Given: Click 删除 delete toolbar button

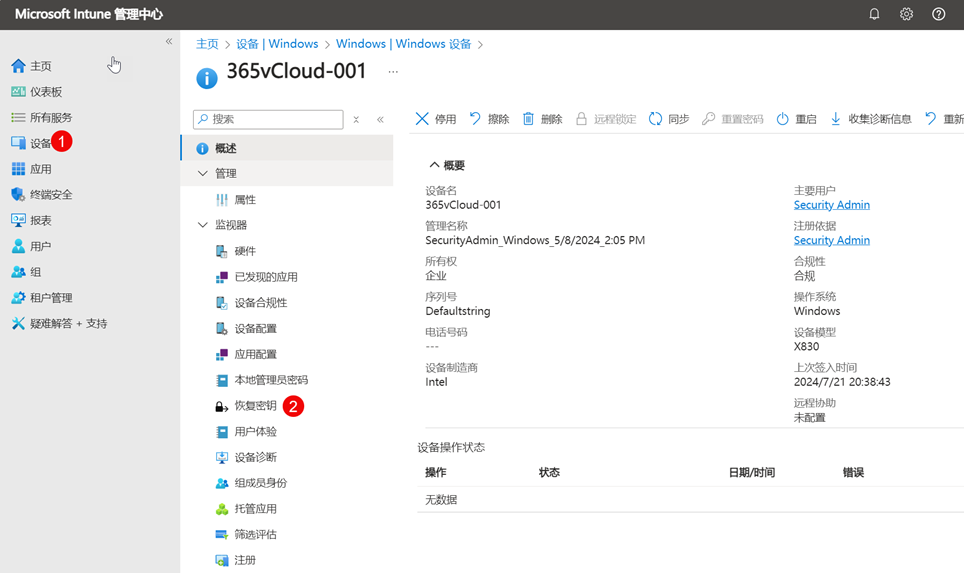Looking at the screenshot, I should 542,119.
